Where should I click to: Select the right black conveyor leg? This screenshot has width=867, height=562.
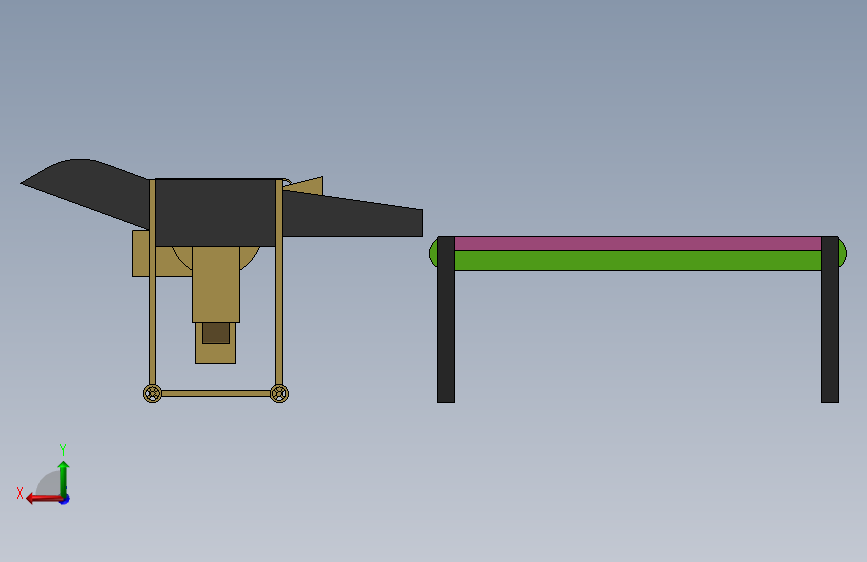tap(830, 320)
